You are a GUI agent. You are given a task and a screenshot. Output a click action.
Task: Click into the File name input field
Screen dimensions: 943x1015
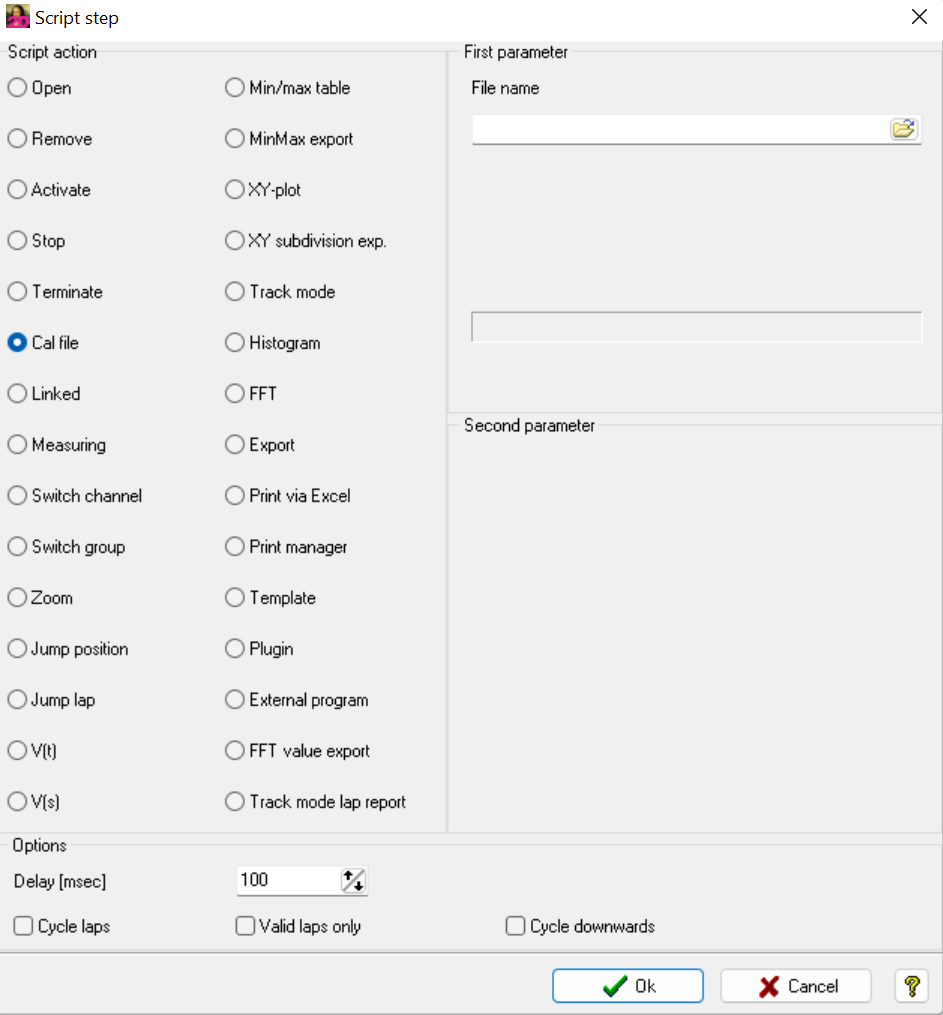point(680,130)
